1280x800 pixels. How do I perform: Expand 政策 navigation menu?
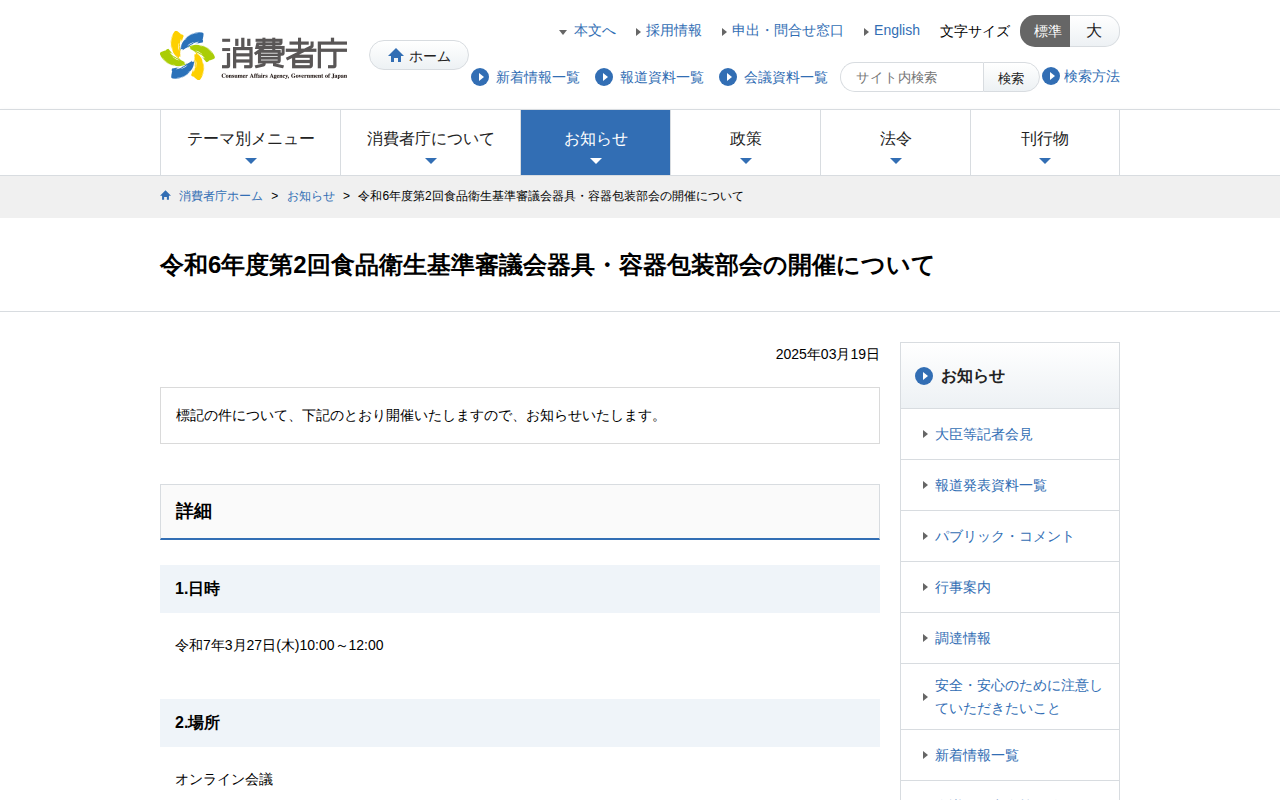[746, 143]
